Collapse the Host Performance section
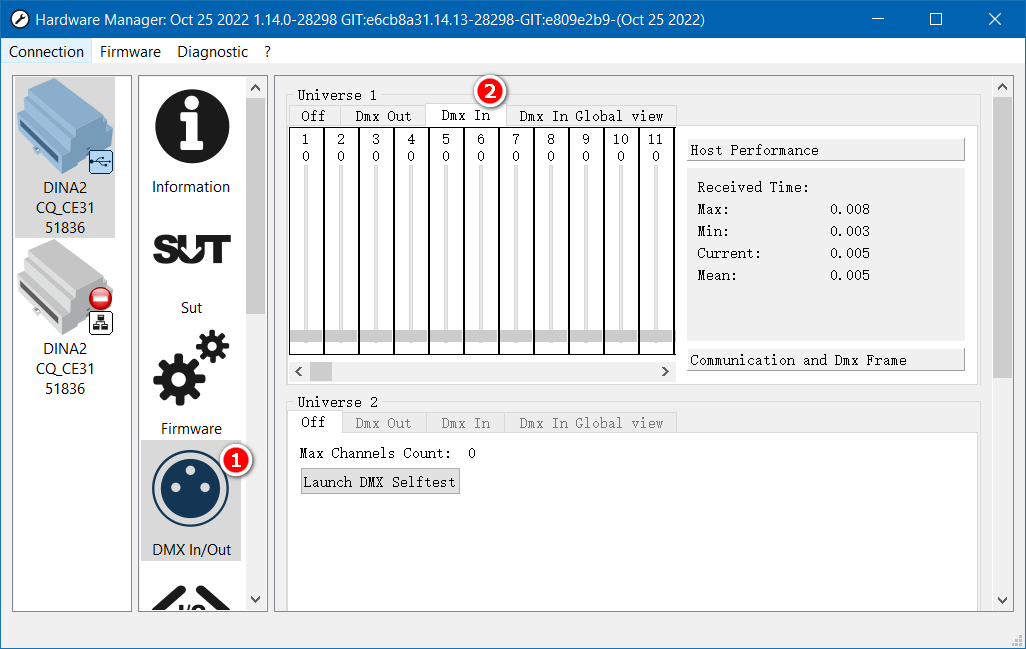The width and height of the screenshot is (1026, 649). tap(825, 150)
